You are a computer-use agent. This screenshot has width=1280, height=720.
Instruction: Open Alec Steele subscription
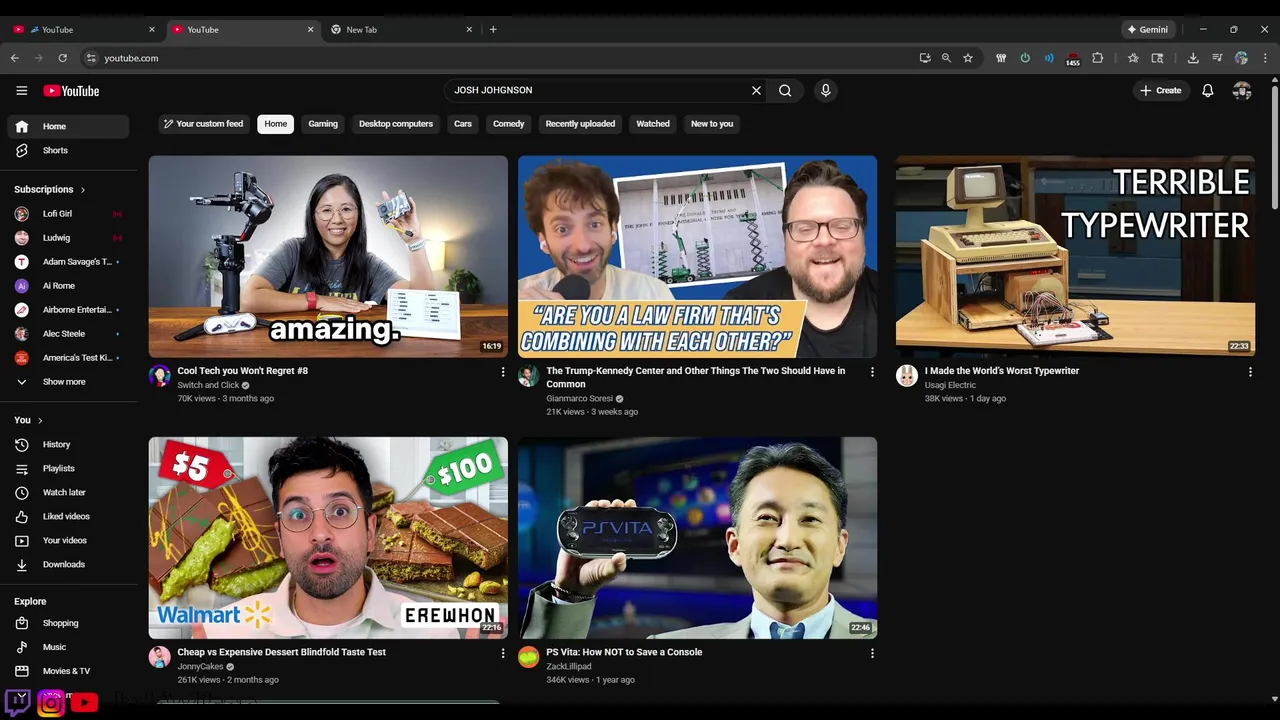point(68,334)
